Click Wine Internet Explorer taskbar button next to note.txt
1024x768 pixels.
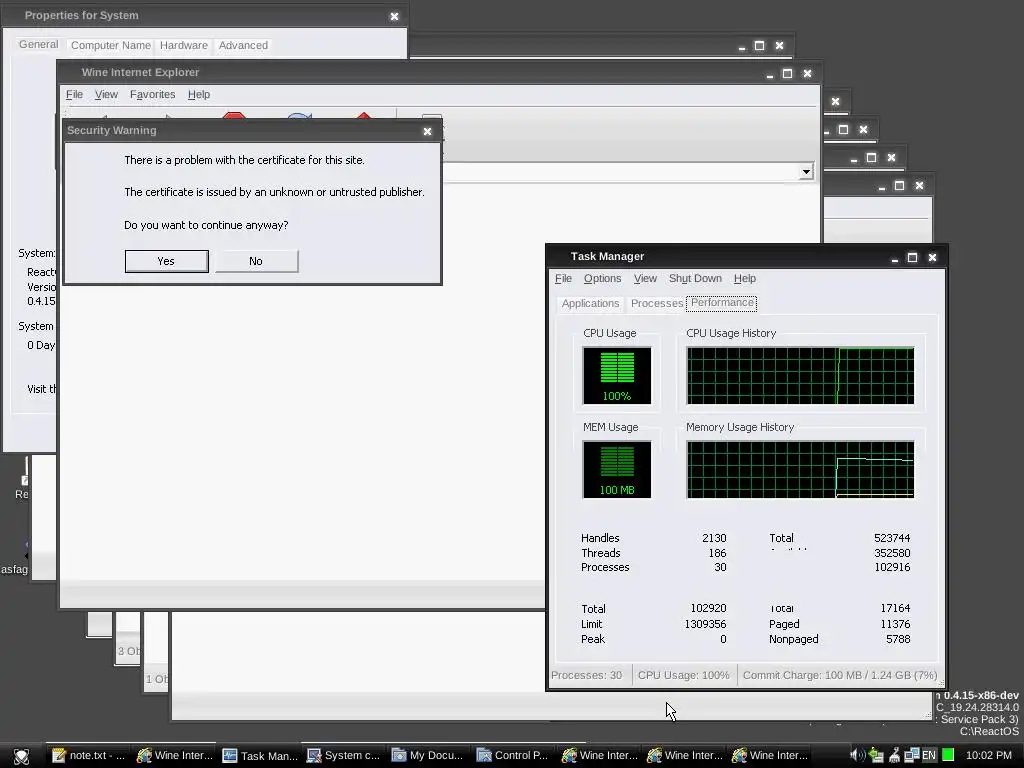174,756
